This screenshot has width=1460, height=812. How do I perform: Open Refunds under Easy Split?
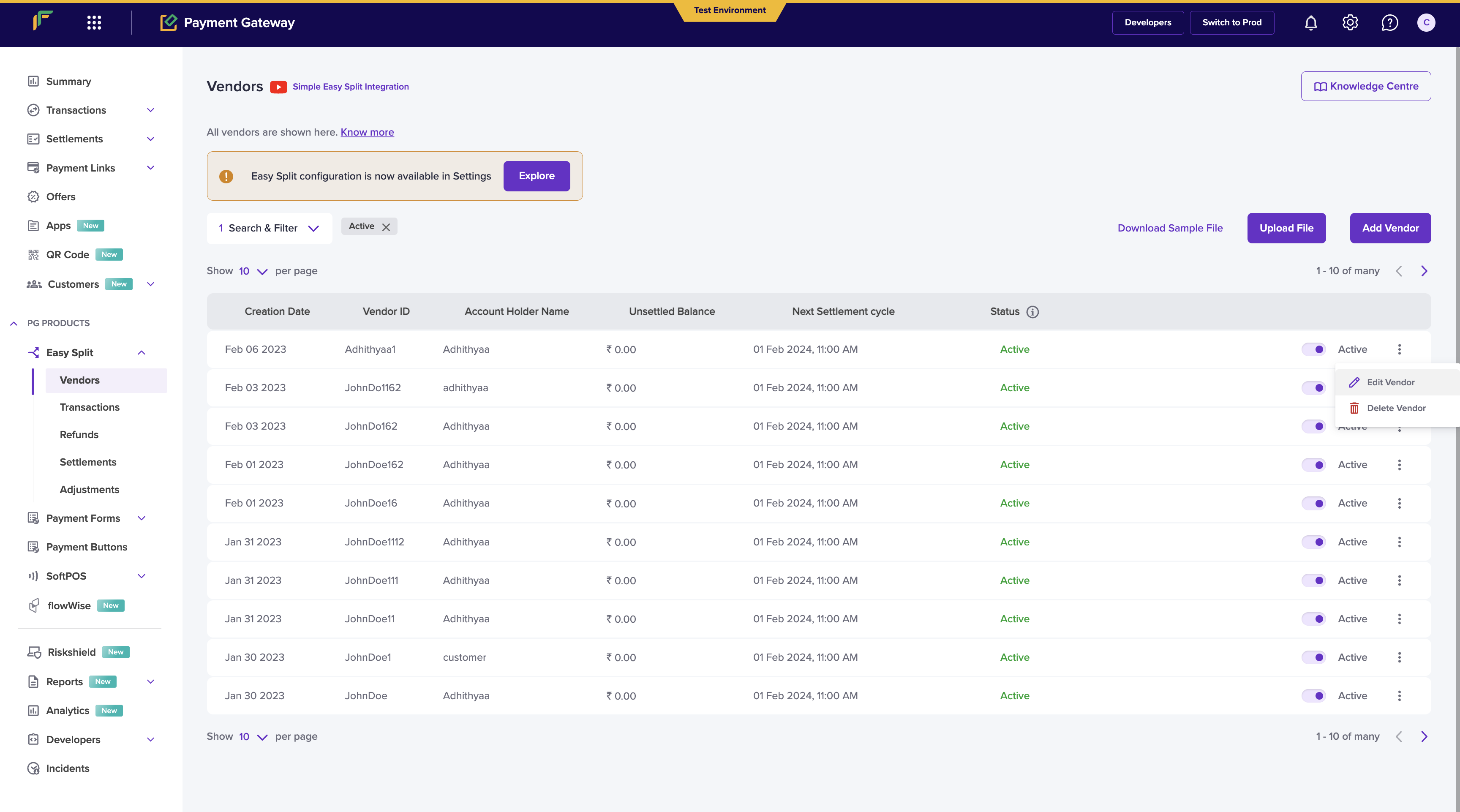point(79,435)
